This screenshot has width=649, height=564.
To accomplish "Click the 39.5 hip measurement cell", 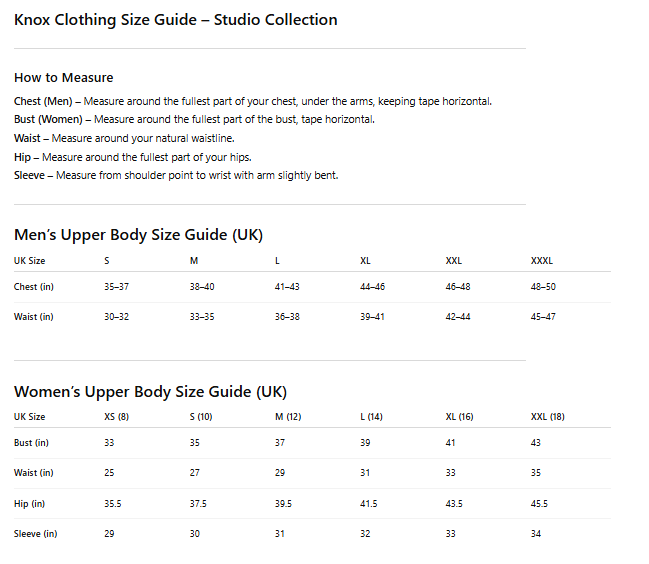I will point(283,504).
